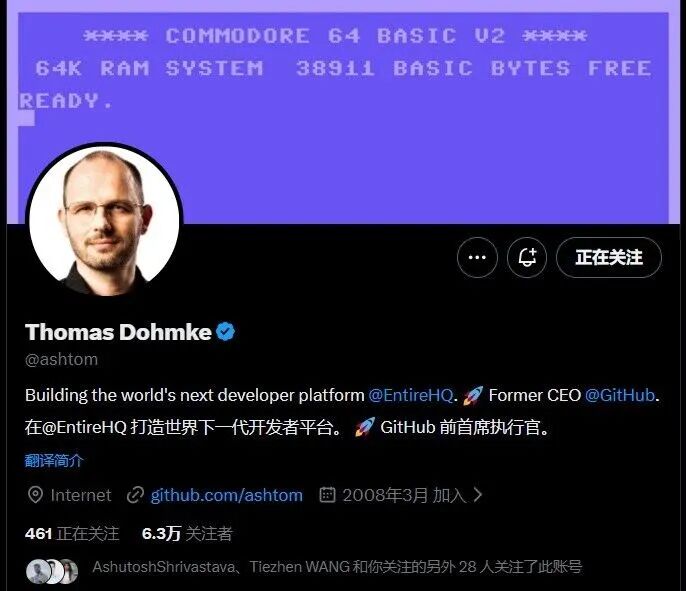This screenshot has height=591, width=686.
Task: Click the stacked mutual follower avatars
Action: (52, 571)
